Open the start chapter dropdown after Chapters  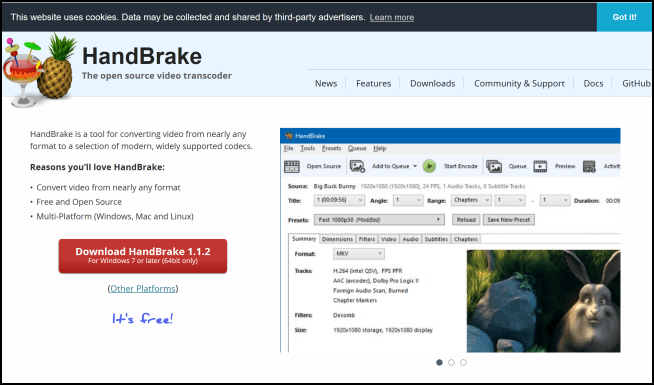[x=510, y=200]
